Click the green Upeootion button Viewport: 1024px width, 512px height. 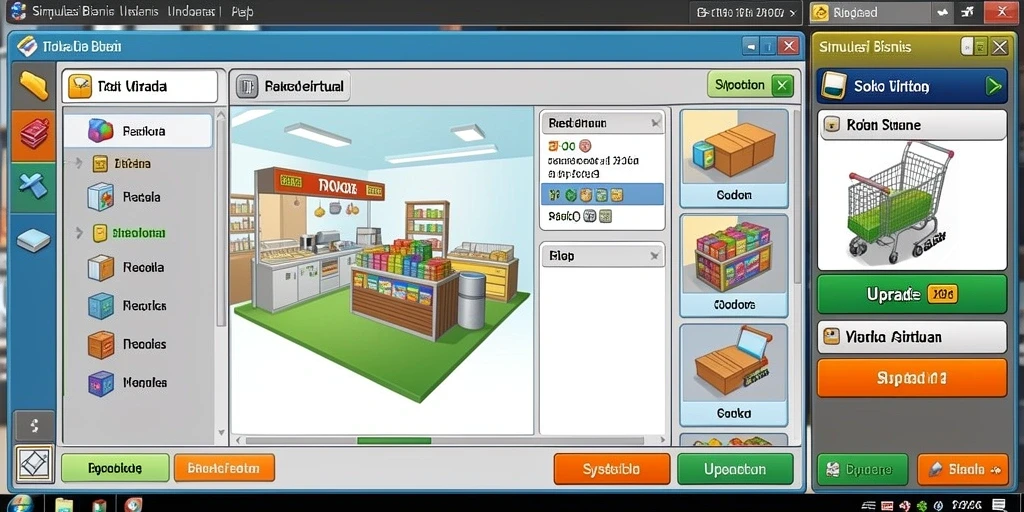pos(735,469)
